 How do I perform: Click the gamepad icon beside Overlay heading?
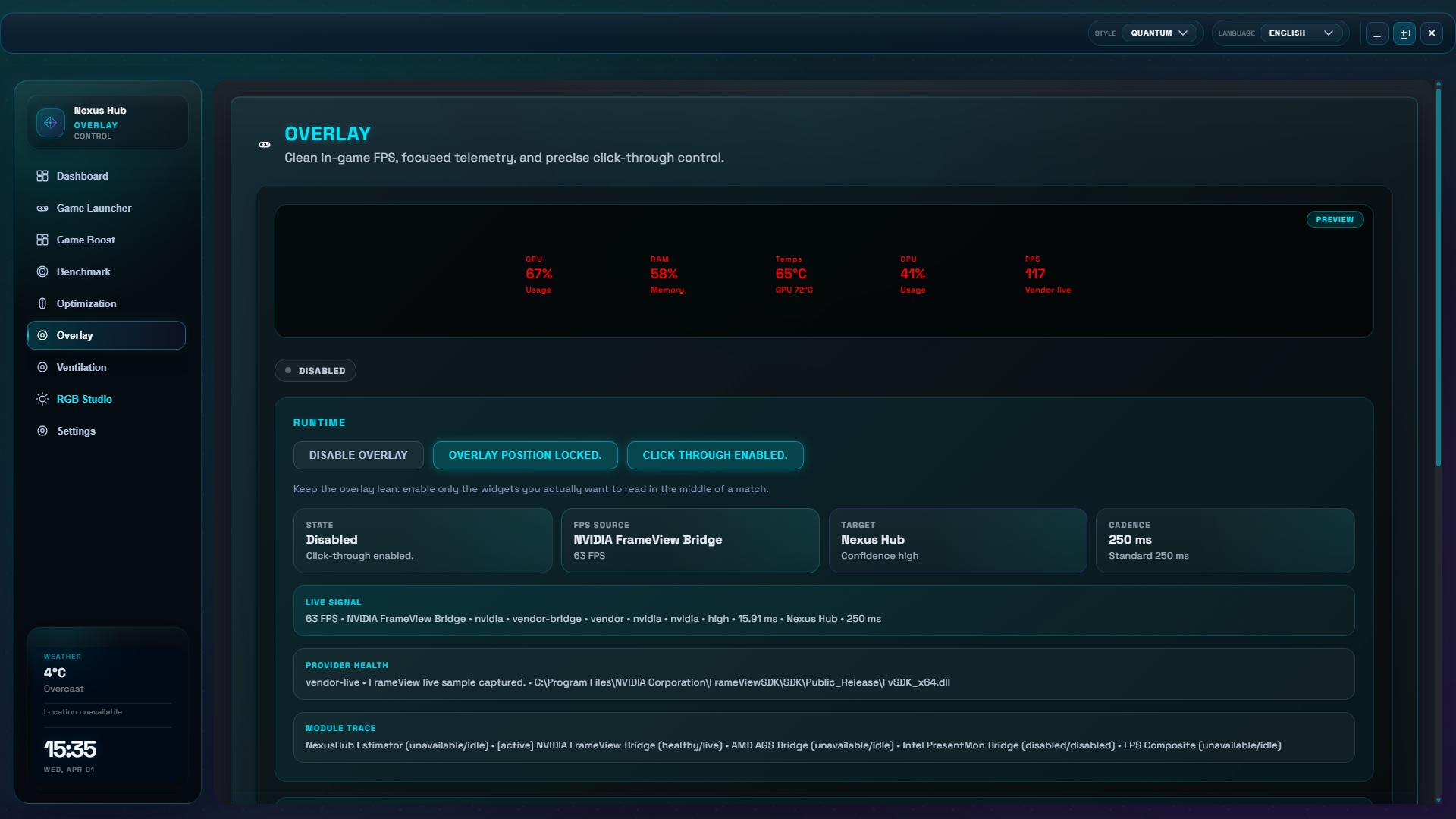click(265, 144)
